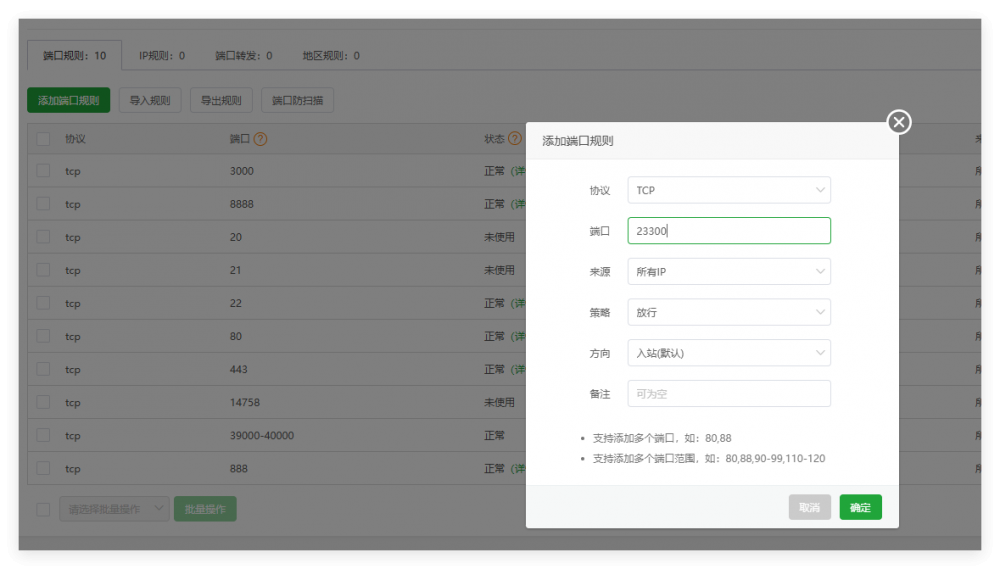Switch to the 地区规则 tab
1000x569 pixels.
coord(331,56)
